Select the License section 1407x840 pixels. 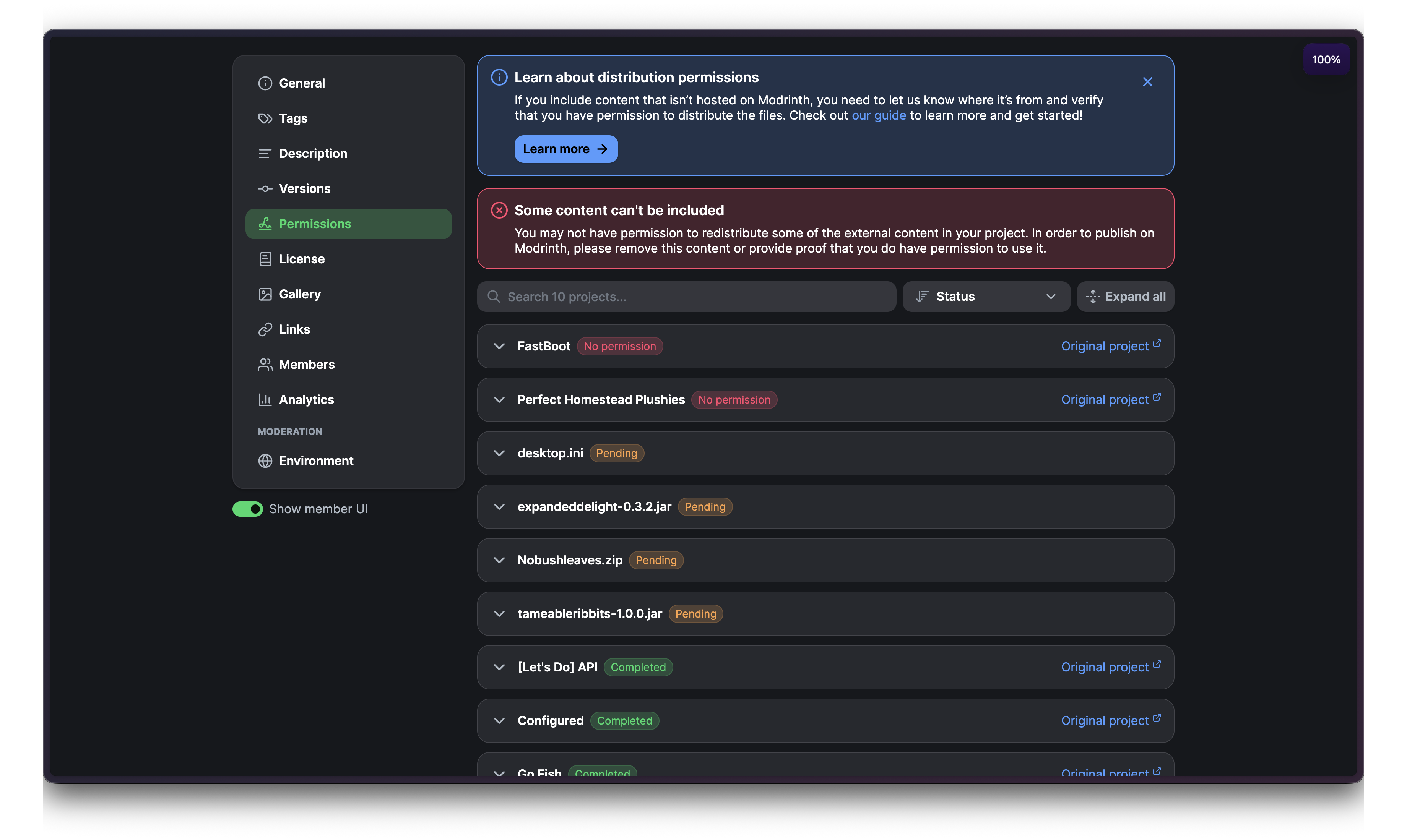click(x=348, y=259)
